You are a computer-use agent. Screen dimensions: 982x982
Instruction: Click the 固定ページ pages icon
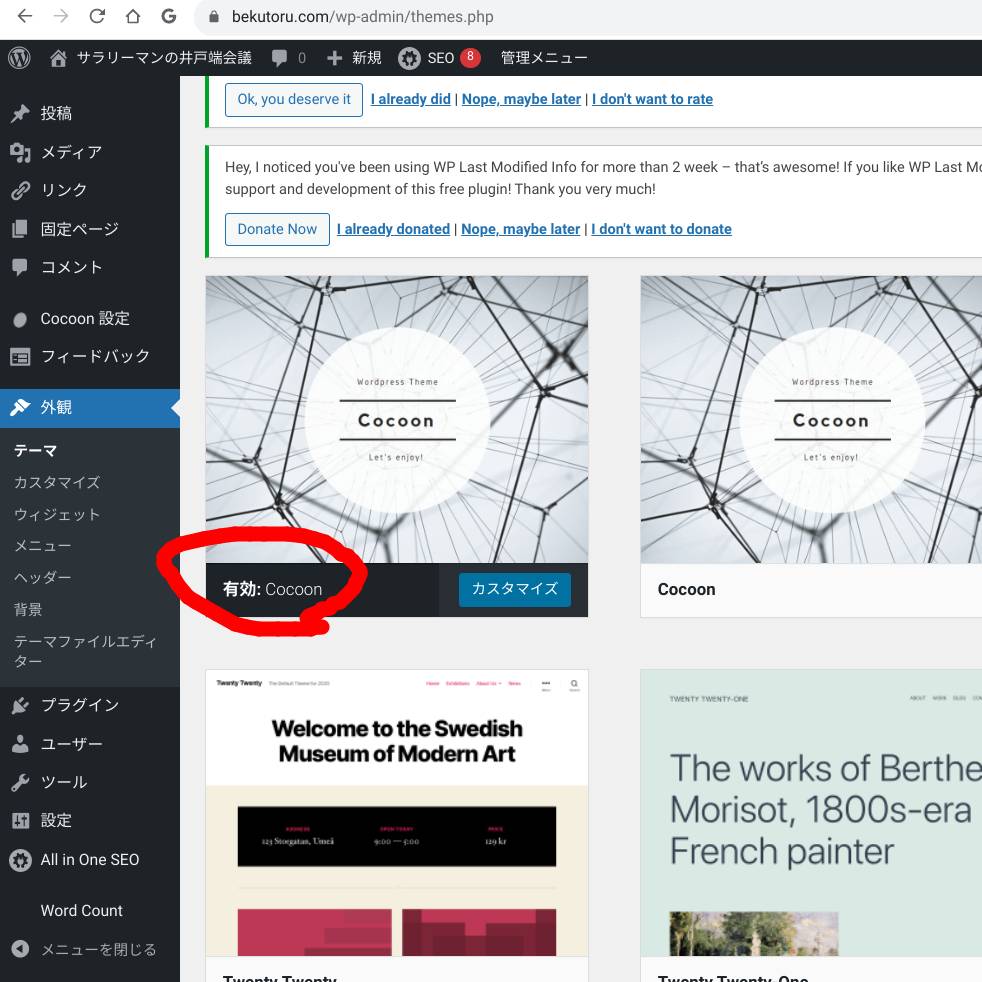(x=20, y=229)
